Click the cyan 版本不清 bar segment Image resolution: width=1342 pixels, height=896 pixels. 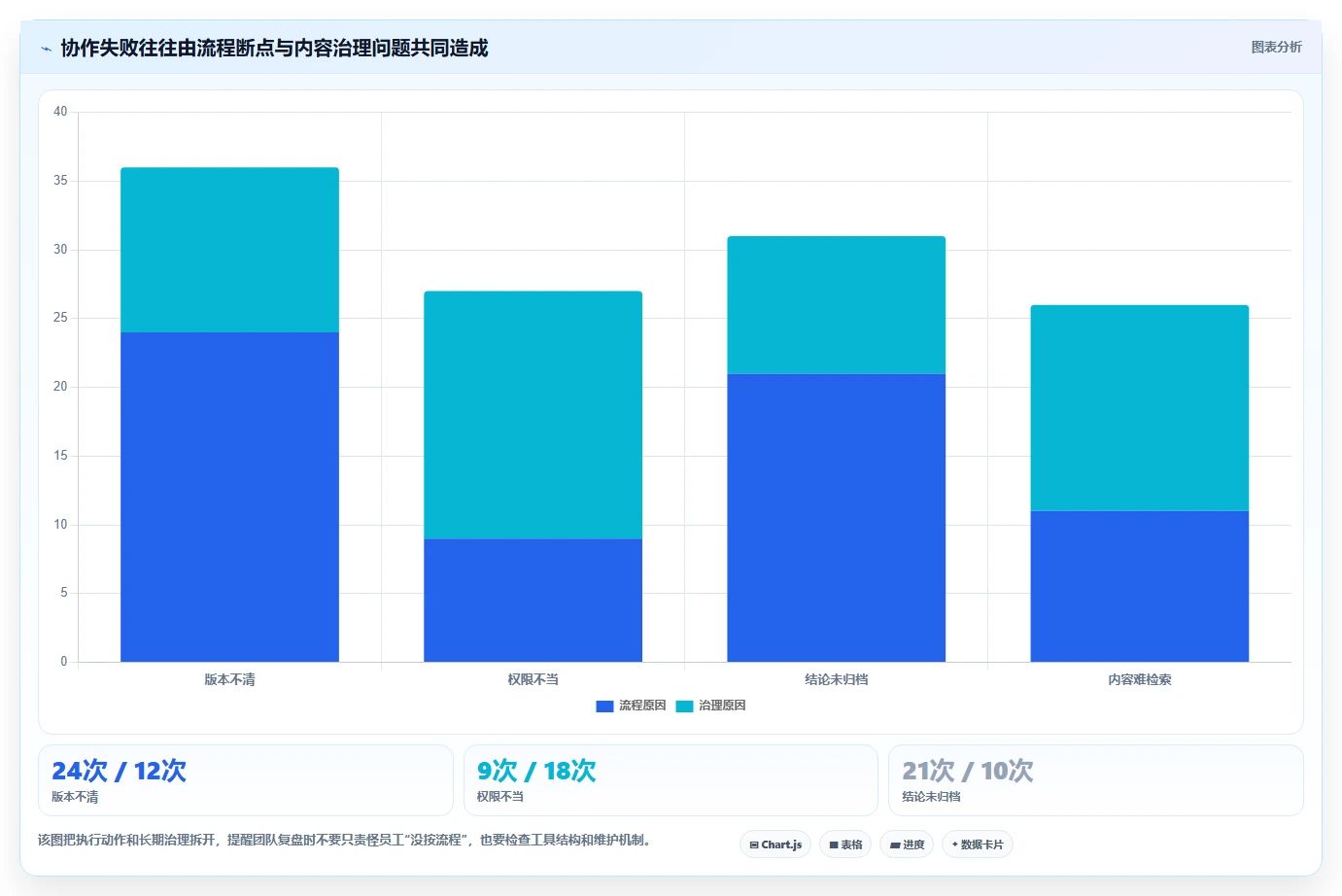click(x=229, y=250)
